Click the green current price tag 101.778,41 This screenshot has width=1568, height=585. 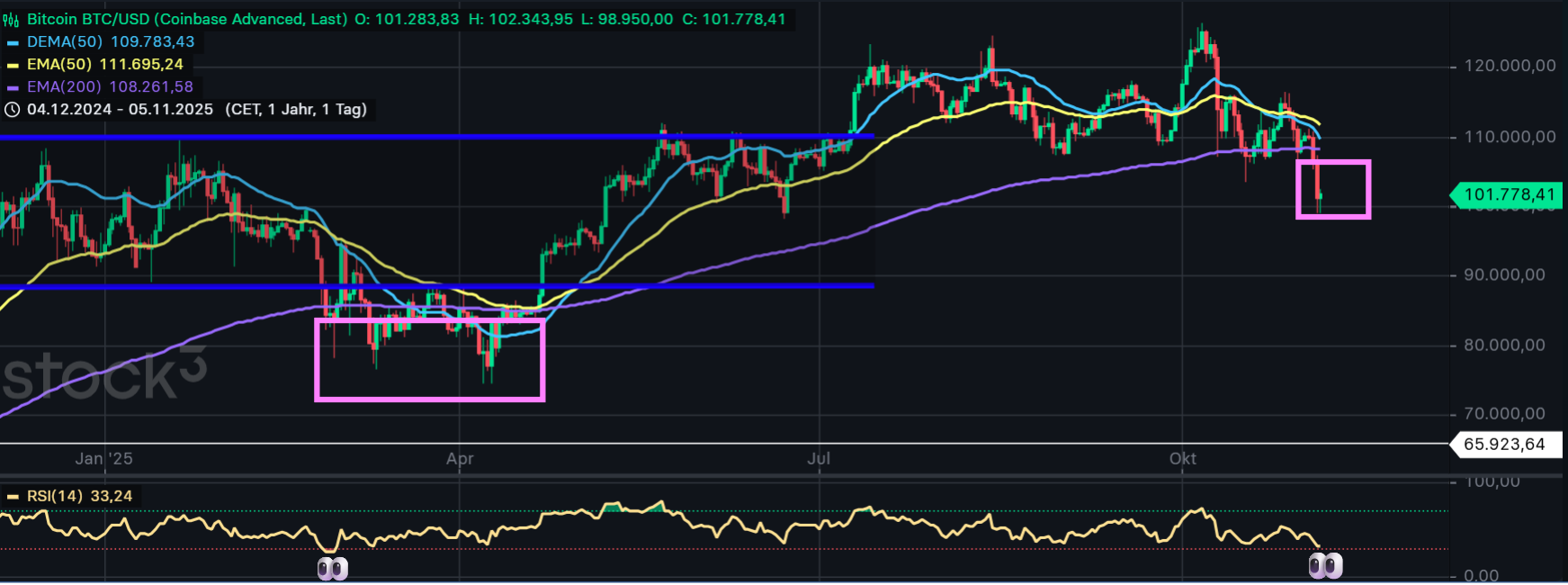tap(1508, 194)
